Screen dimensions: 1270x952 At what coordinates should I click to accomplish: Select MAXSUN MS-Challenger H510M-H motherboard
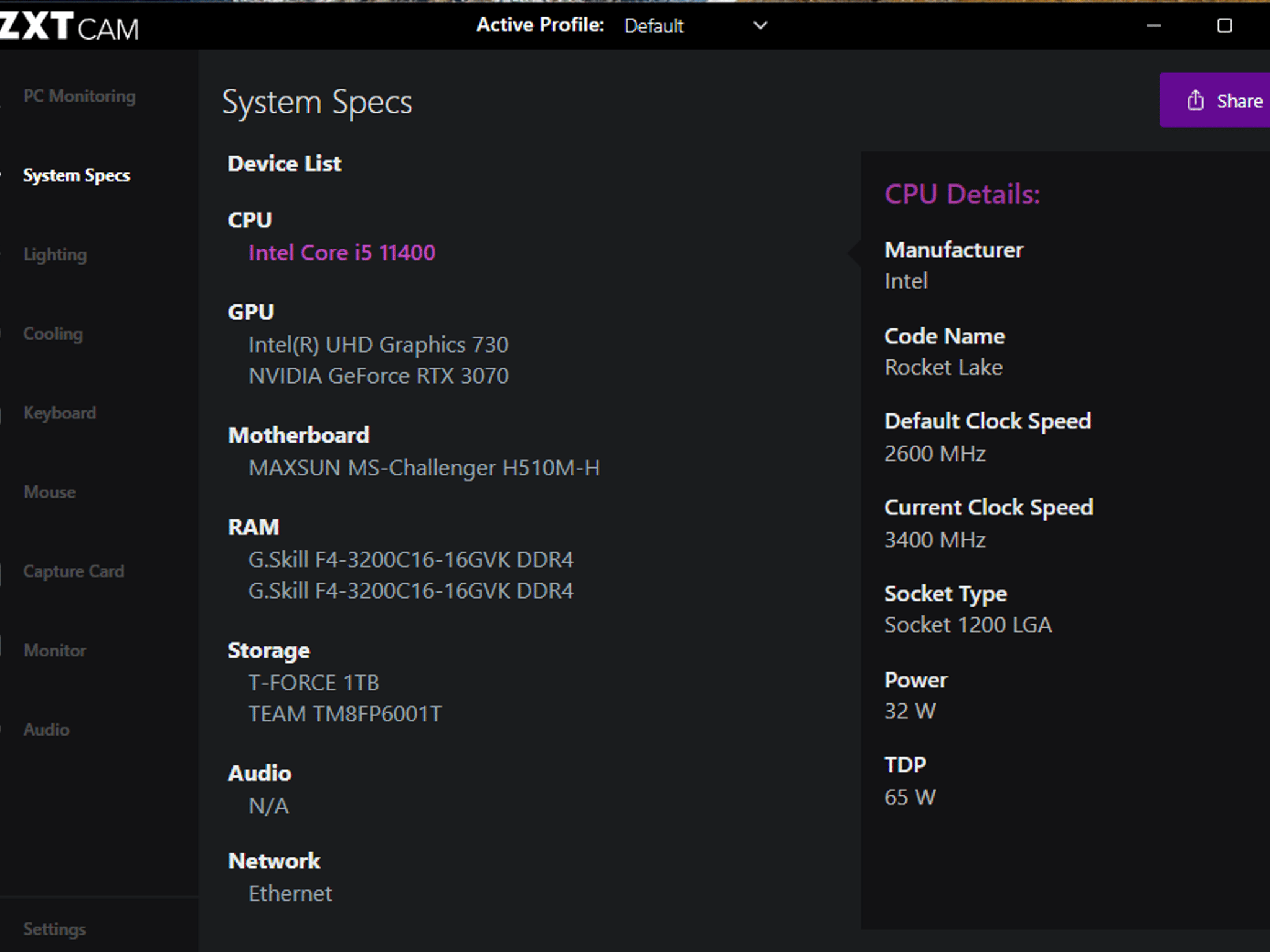click(x=424, y=468)
